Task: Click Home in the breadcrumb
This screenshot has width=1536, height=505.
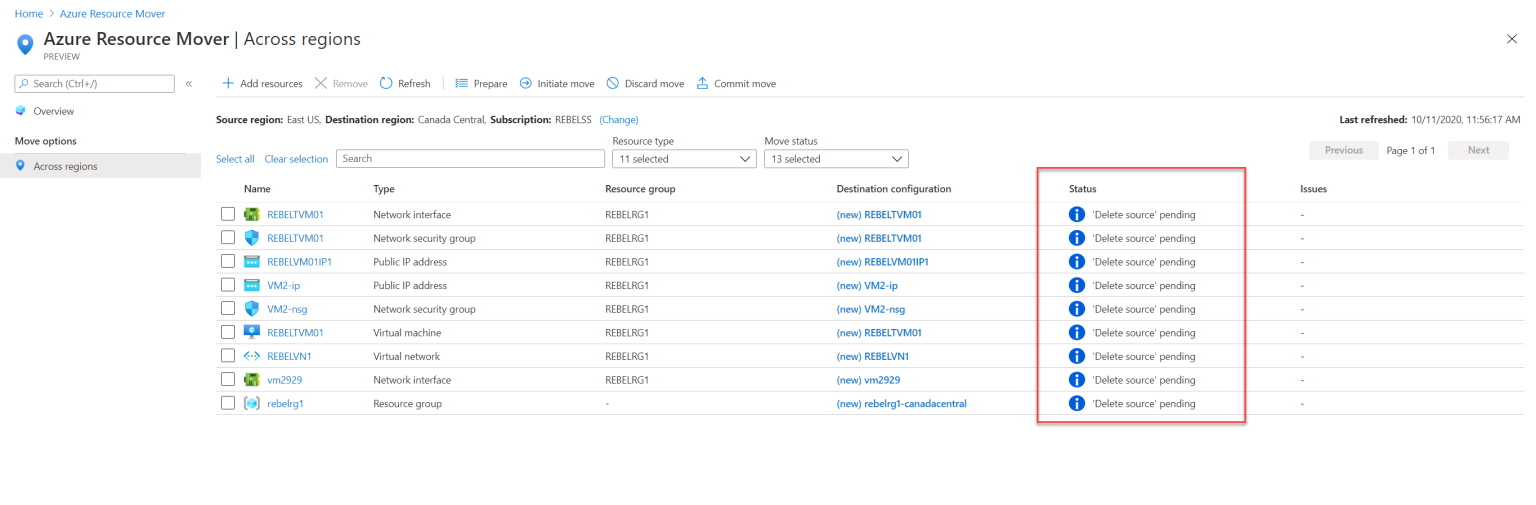Action: [x=28, y=14]
